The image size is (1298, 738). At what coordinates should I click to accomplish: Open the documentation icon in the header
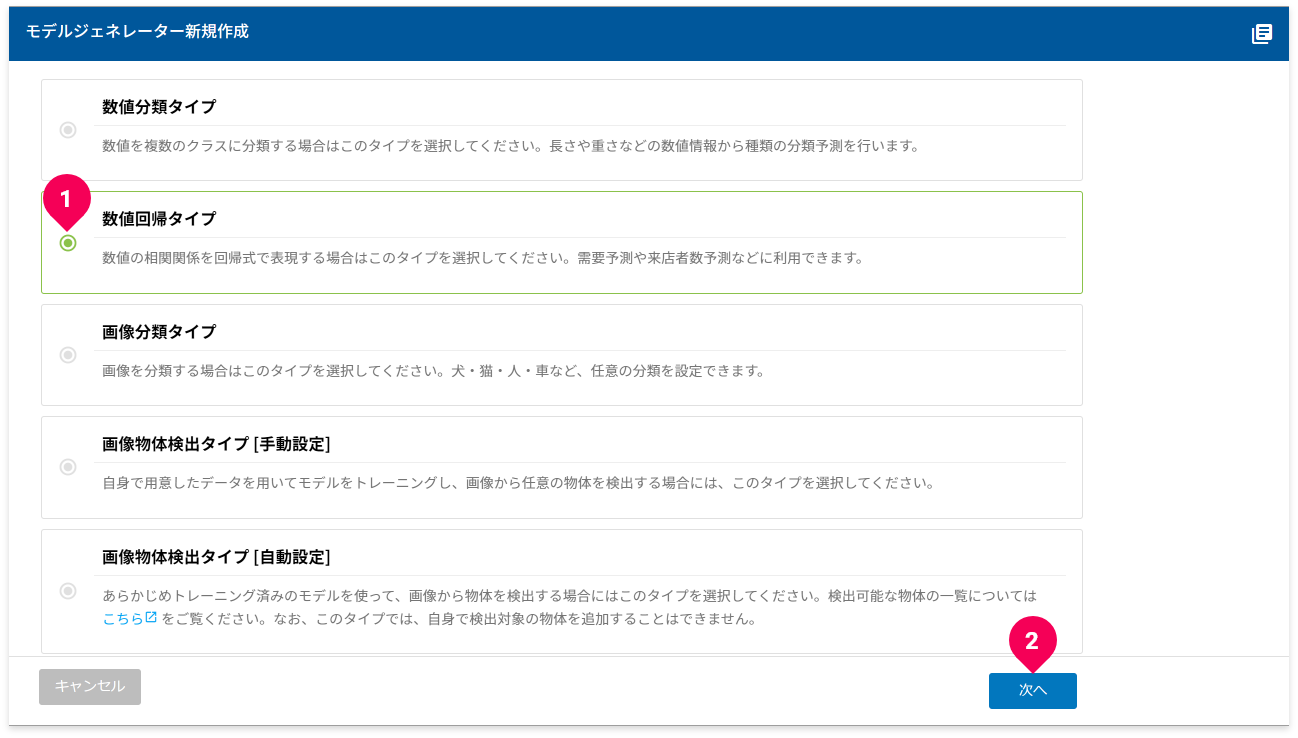coord(1262,34)
